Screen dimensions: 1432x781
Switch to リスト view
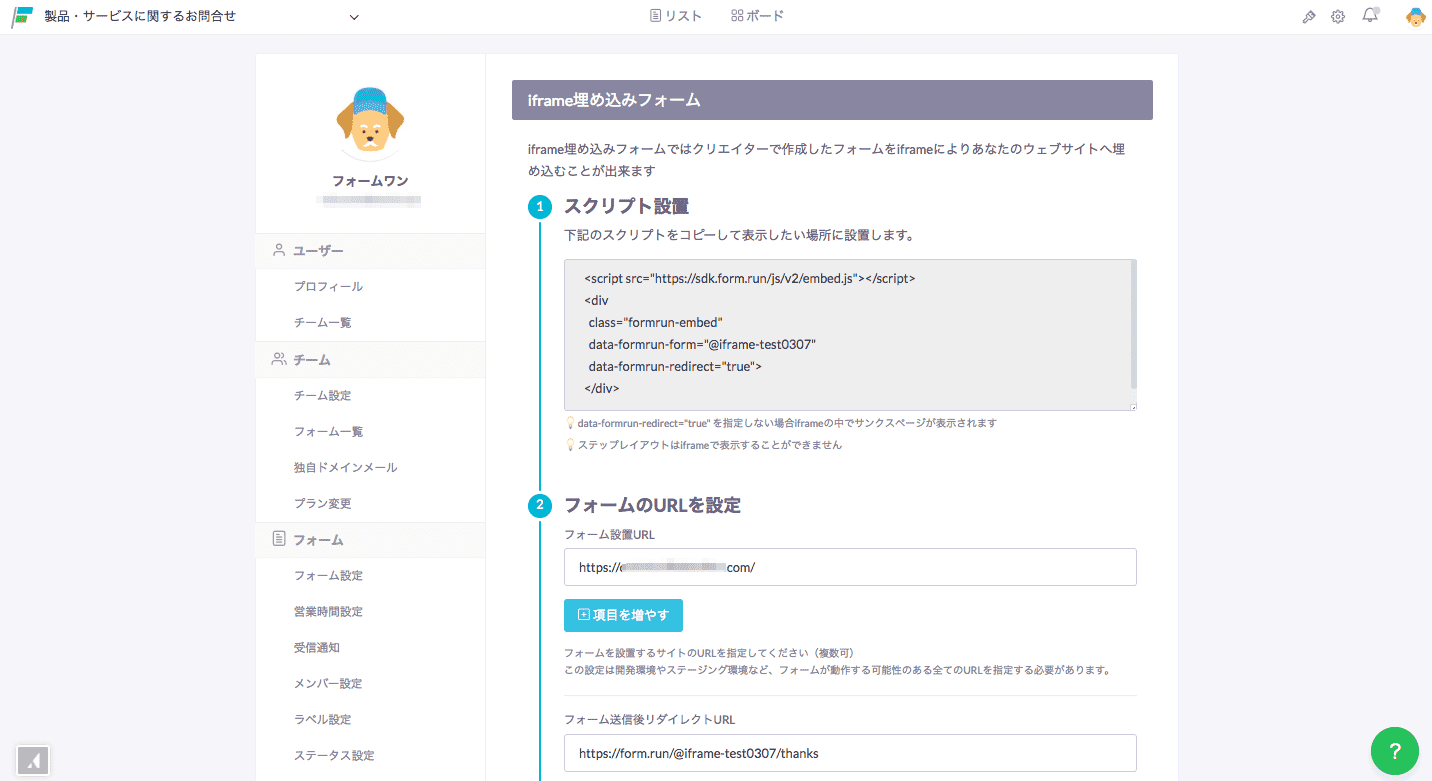[675, 15]
